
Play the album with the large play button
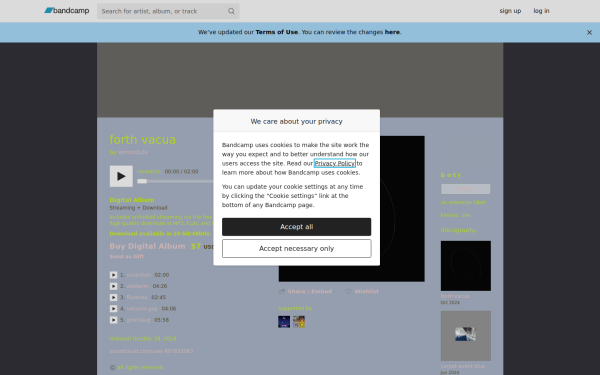point(121,176)
